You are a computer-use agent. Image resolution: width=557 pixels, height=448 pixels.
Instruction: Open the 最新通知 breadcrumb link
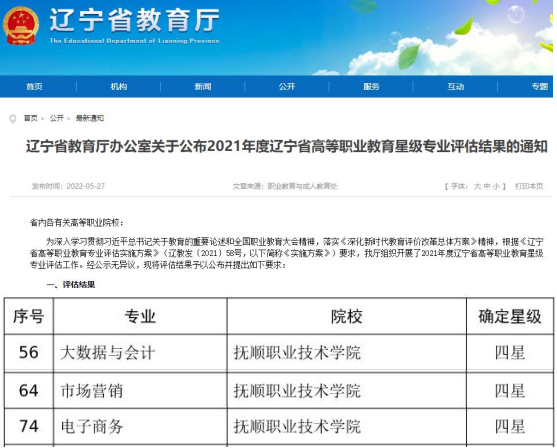(90, 118)
